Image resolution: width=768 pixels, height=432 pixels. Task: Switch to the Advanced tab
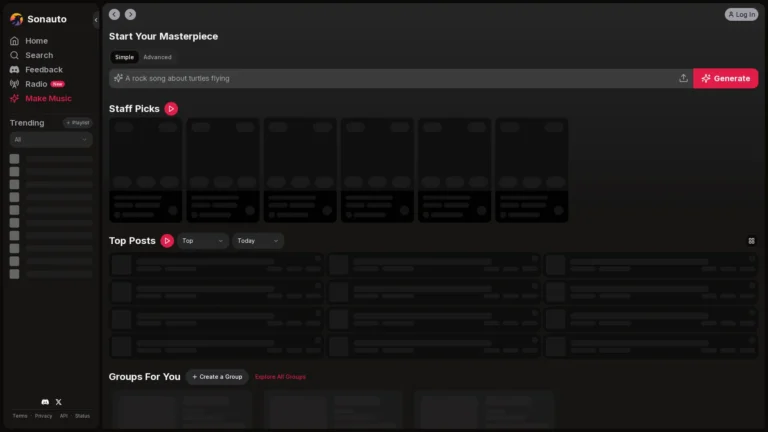157,57
